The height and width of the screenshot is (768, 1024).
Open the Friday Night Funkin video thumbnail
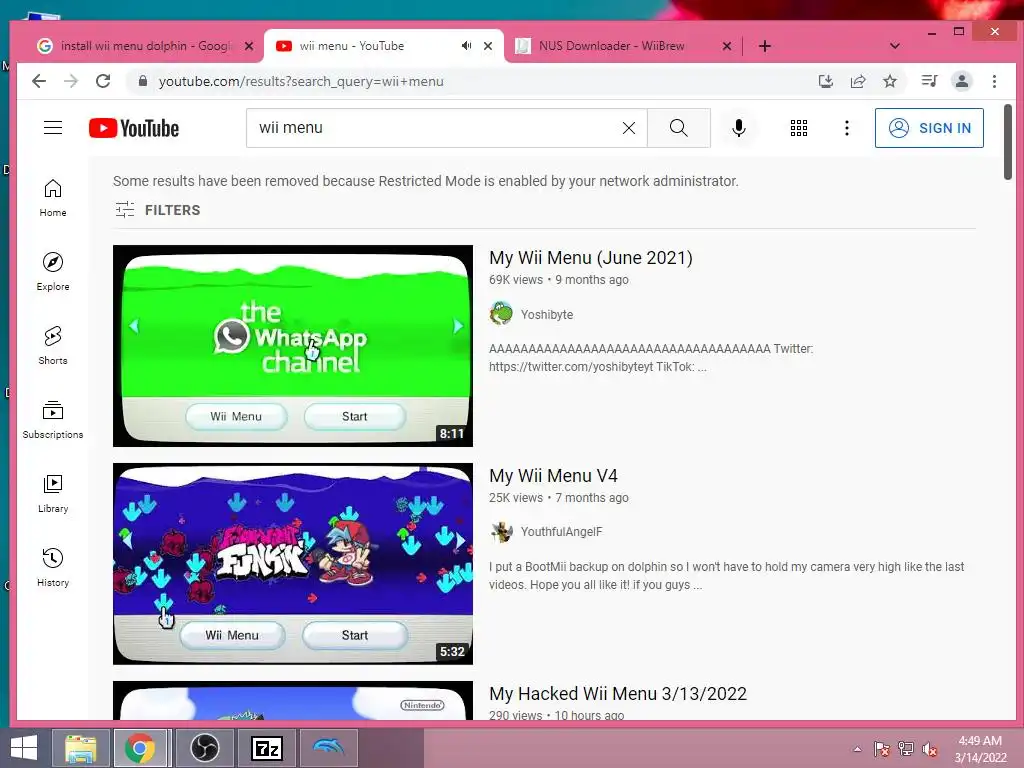coord(293,564)
